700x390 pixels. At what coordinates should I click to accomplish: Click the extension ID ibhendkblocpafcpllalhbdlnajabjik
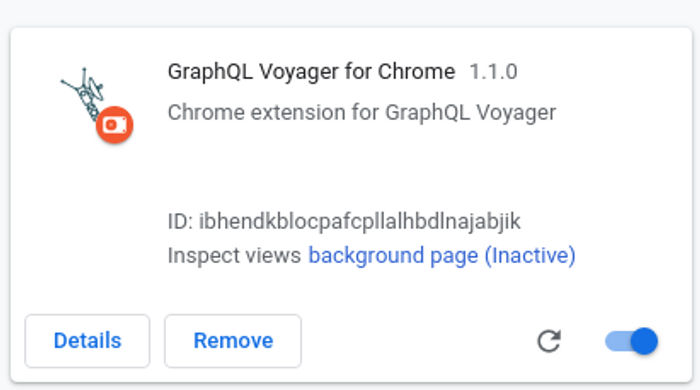click(359, 221)
